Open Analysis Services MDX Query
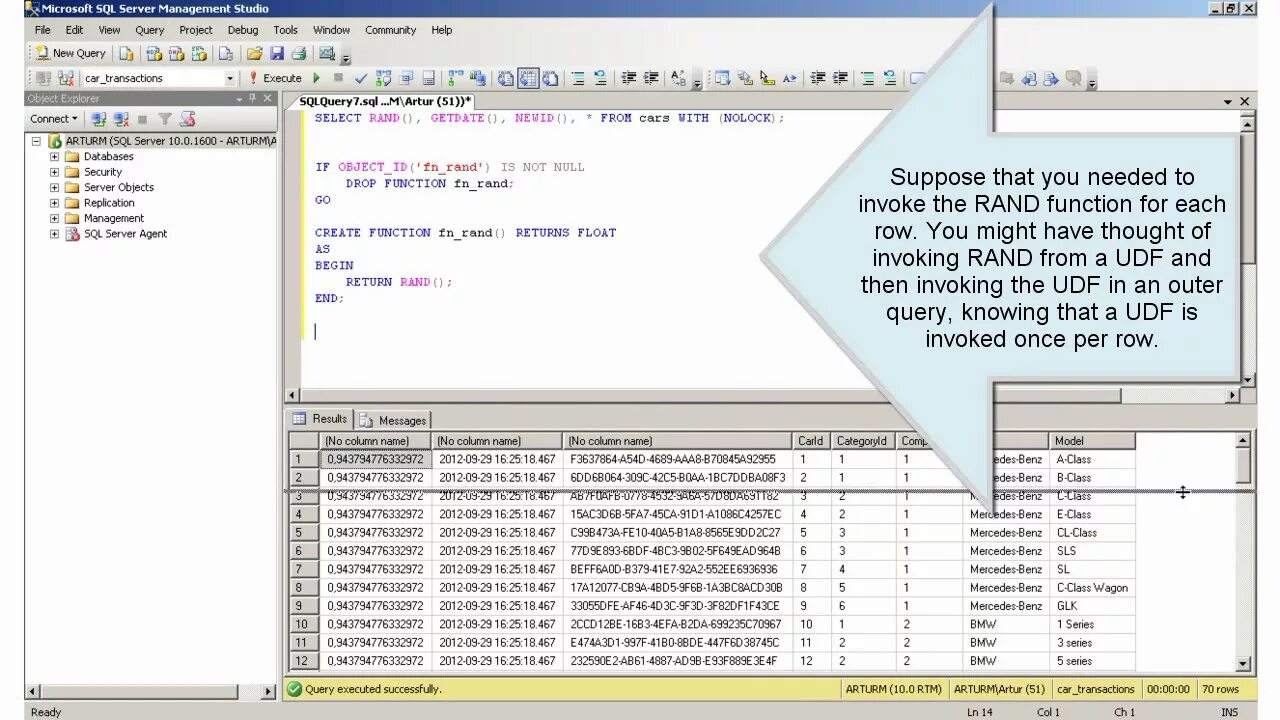1280x720 pixels. (x=154, y=53)
